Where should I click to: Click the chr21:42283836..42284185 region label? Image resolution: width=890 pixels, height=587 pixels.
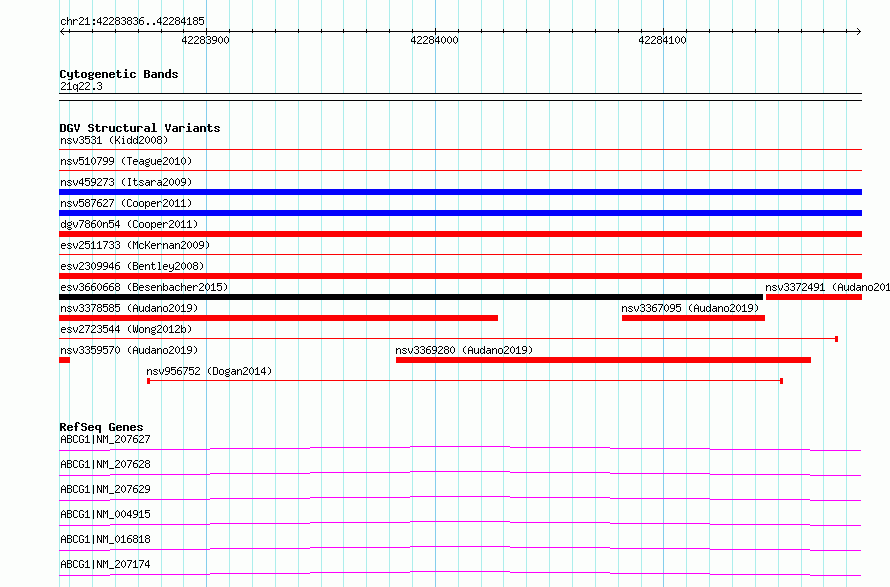point(132,21)
